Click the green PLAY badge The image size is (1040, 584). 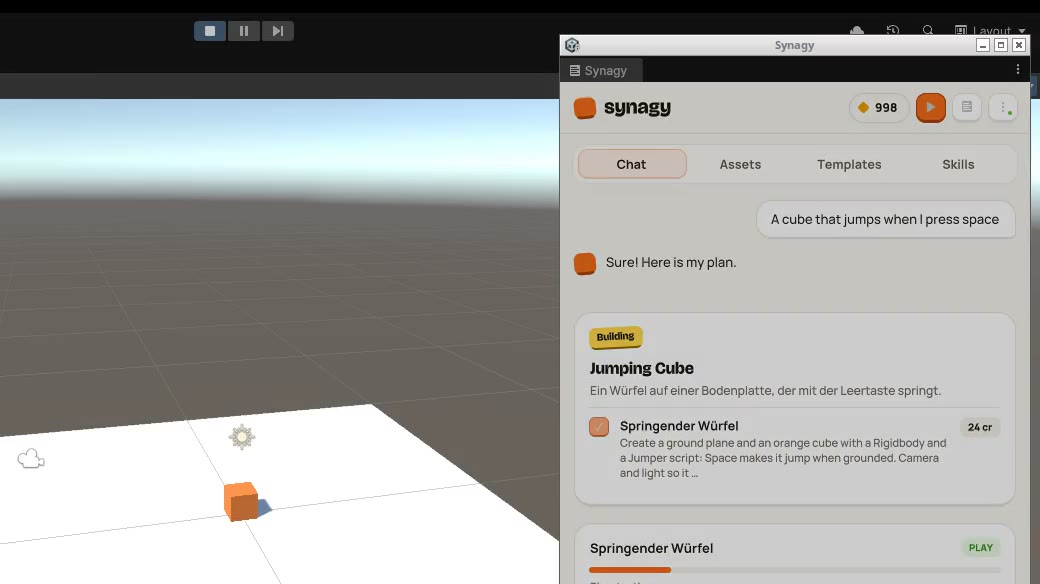(x=980, y=548)
